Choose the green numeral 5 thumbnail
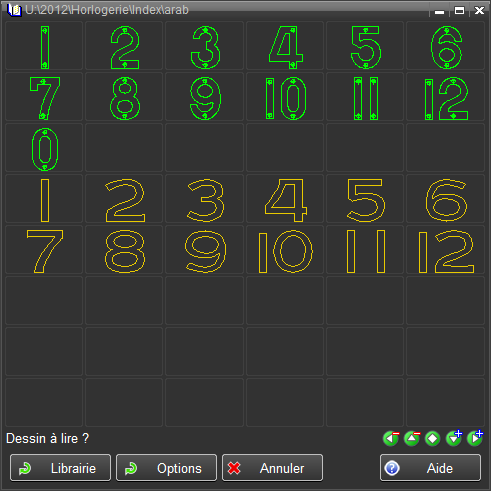Screen dimensions: 491x491 365,46
